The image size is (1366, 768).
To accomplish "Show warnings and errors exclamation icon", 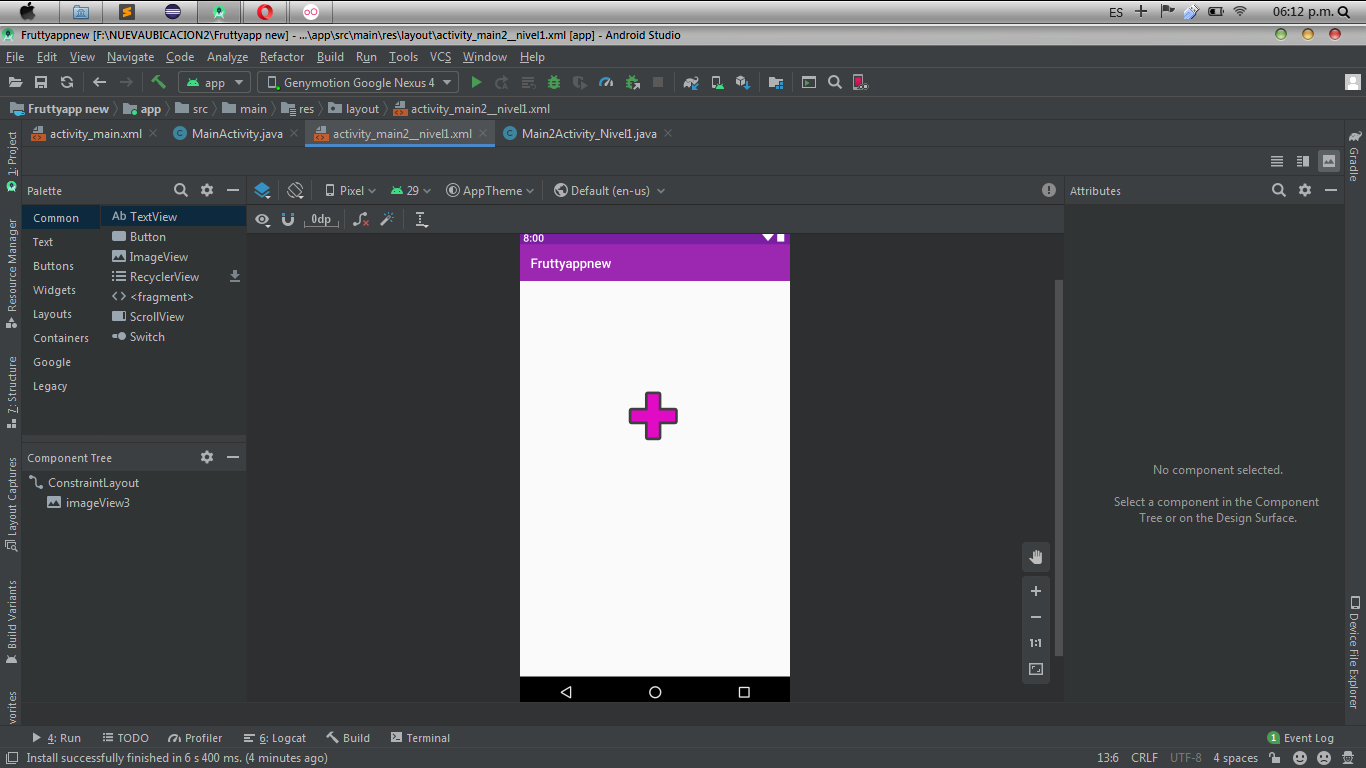I will pyautogui.click(x=1049, y=190).
